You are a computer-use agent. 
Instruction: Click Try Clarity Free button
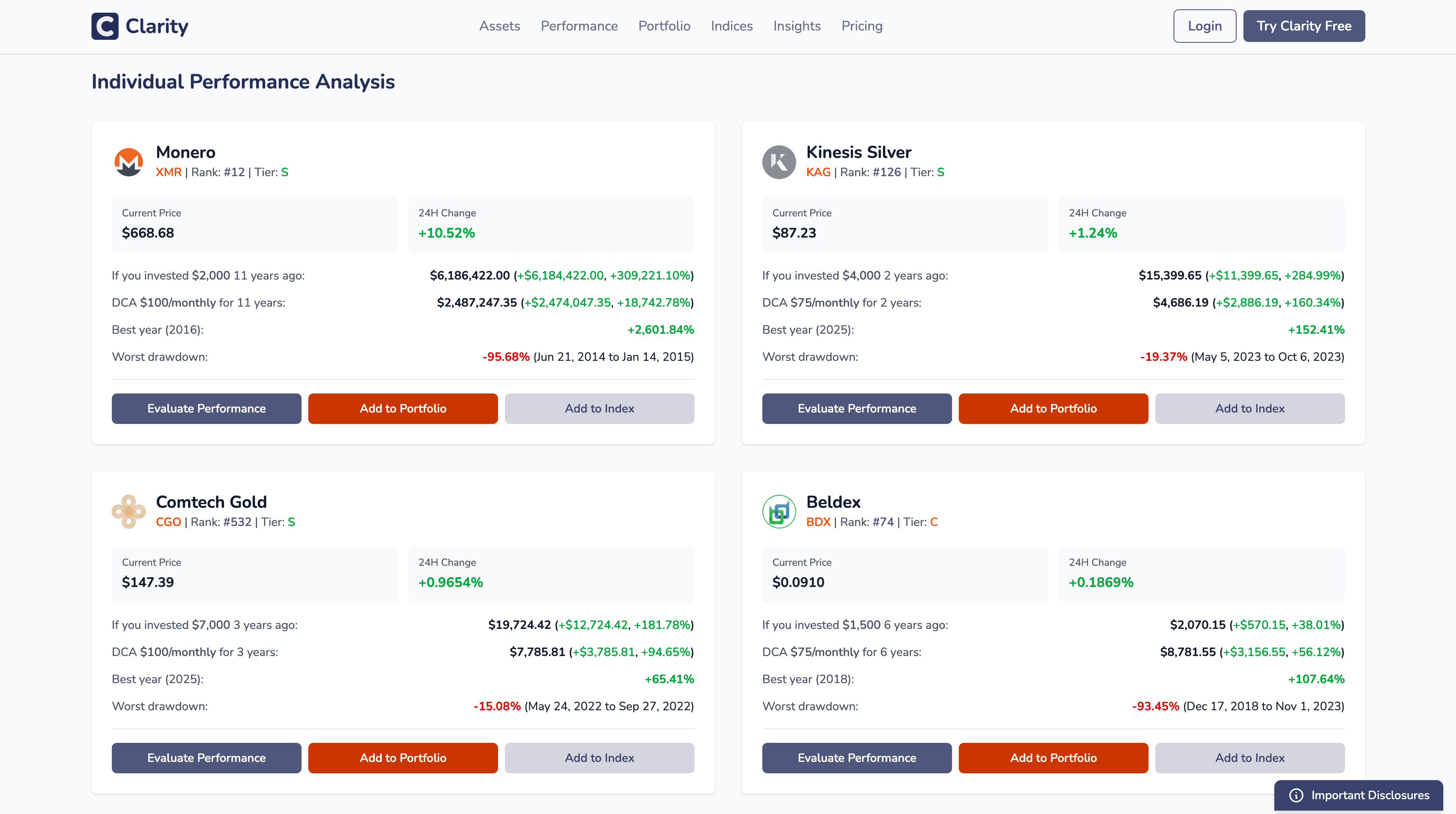1304,26
